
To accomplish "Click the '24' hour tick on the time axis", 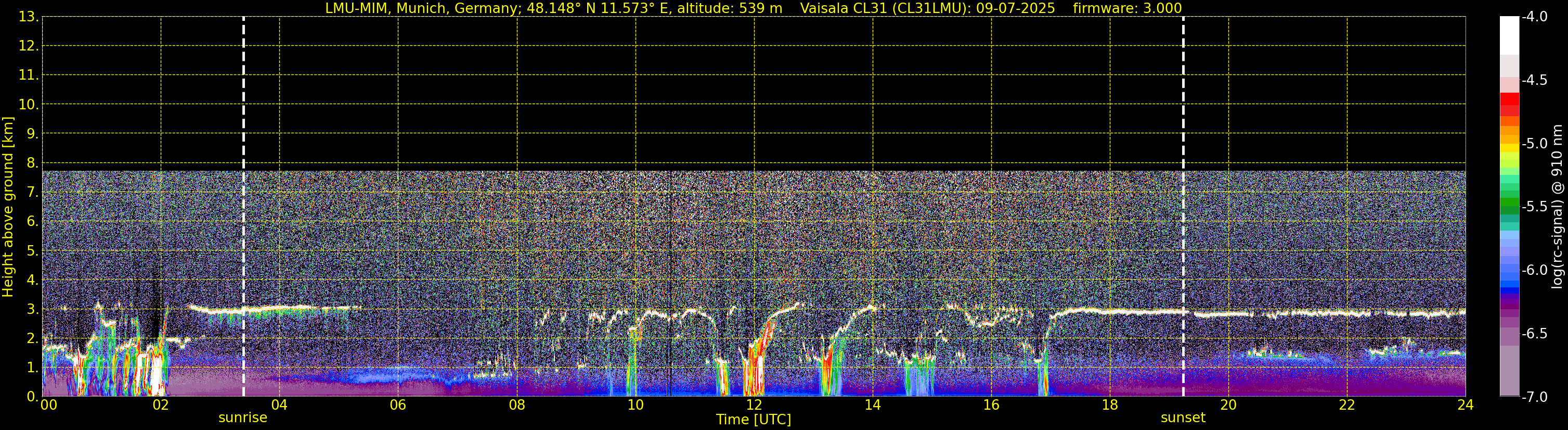I will pos(1465,405).
